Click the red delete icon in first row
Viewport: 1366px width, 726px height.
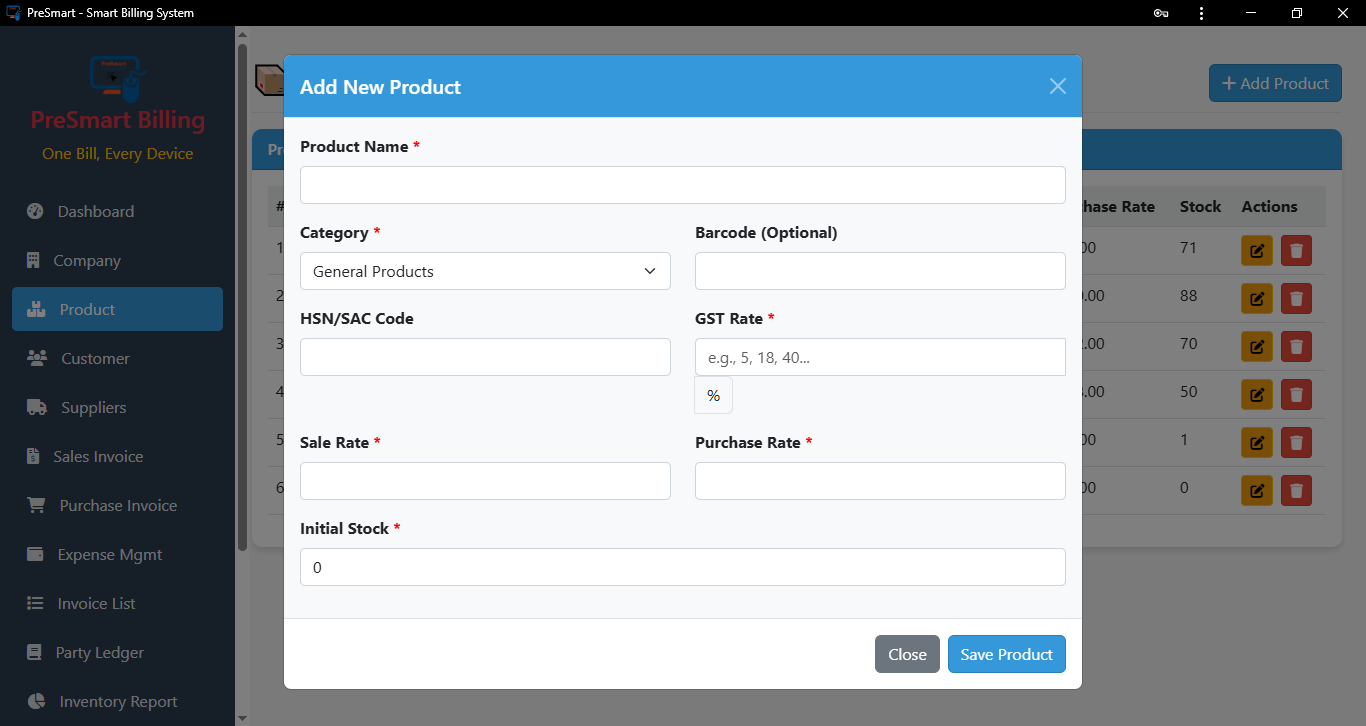pyautogui.click(x=1296, y=251)
